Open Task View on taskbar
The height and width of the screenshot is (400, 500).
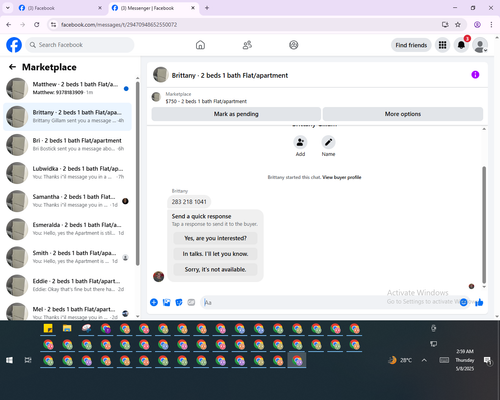[28, 360]
